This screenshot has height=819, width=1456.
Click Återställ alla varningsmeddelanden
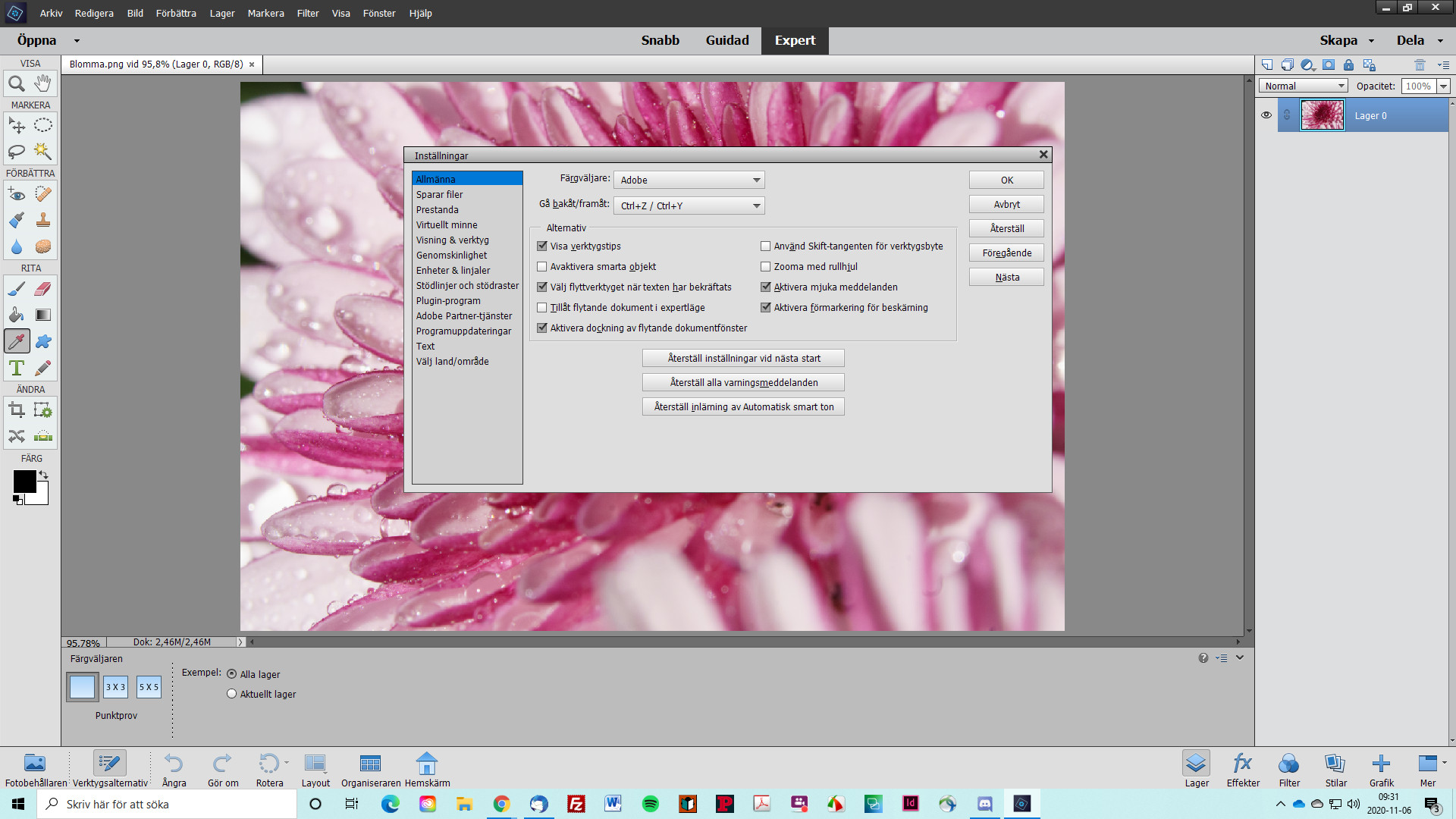pos(742,382)
